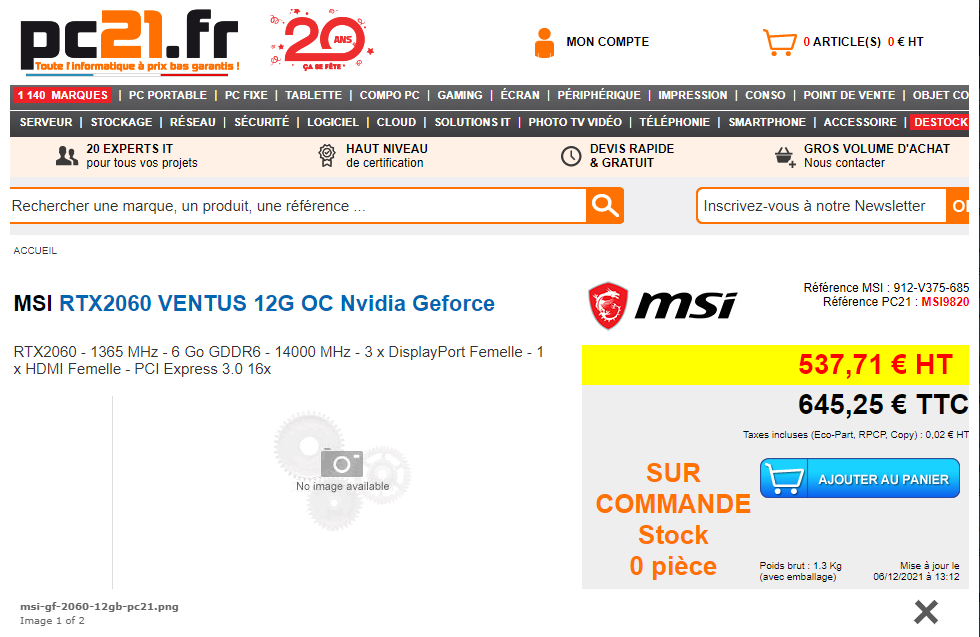Open the Téléphonie menu
Viewport: 980px width, 637px height.
(674, 122)
